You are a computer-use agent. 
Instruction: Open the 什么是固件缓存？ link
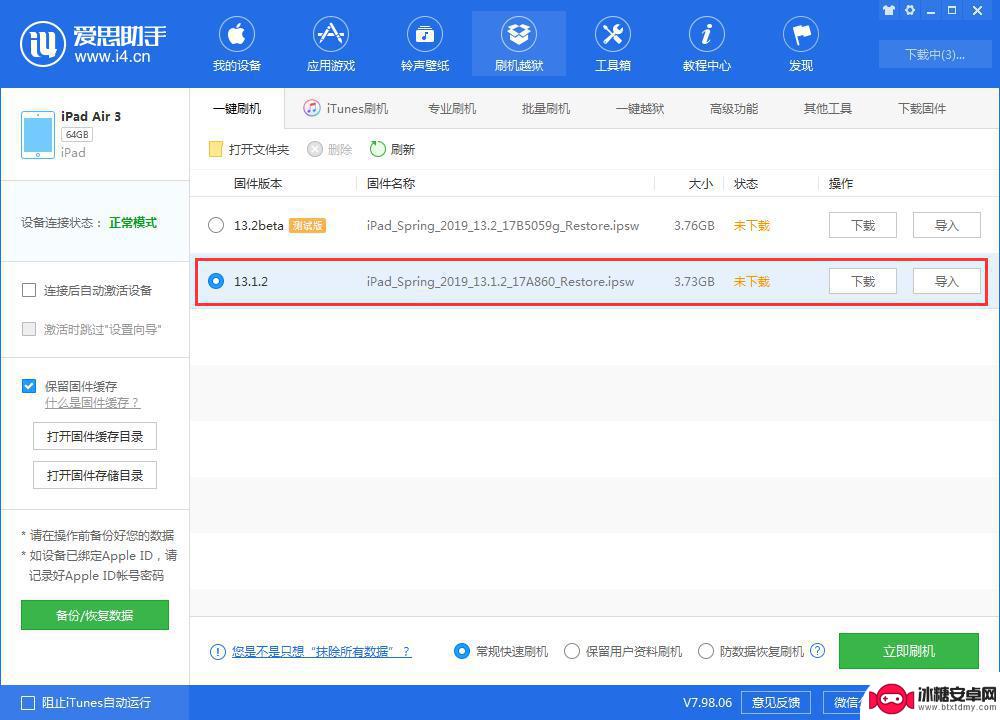coord(92,403)
